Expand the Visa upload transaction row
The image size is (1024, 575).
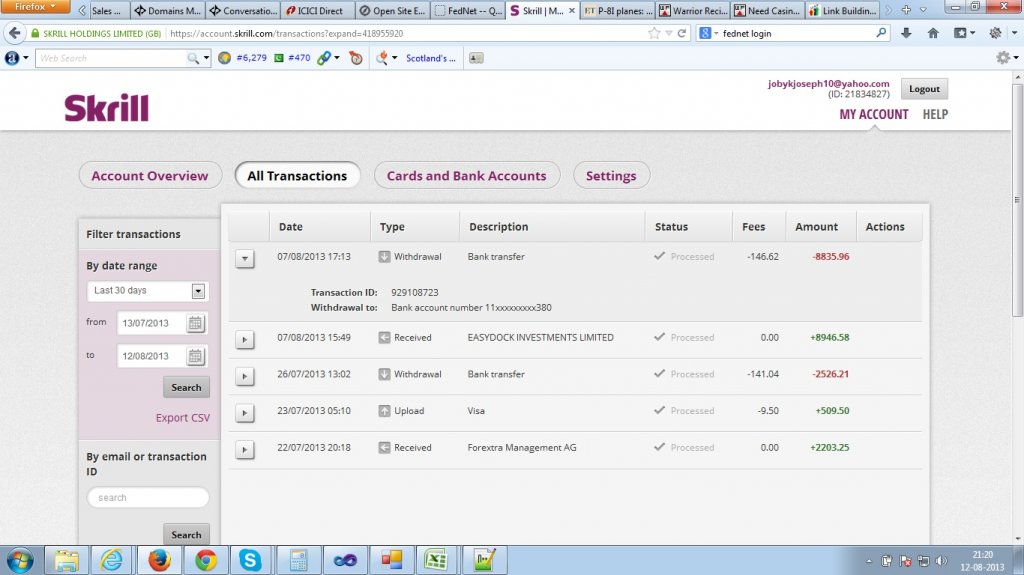(245, 413)
